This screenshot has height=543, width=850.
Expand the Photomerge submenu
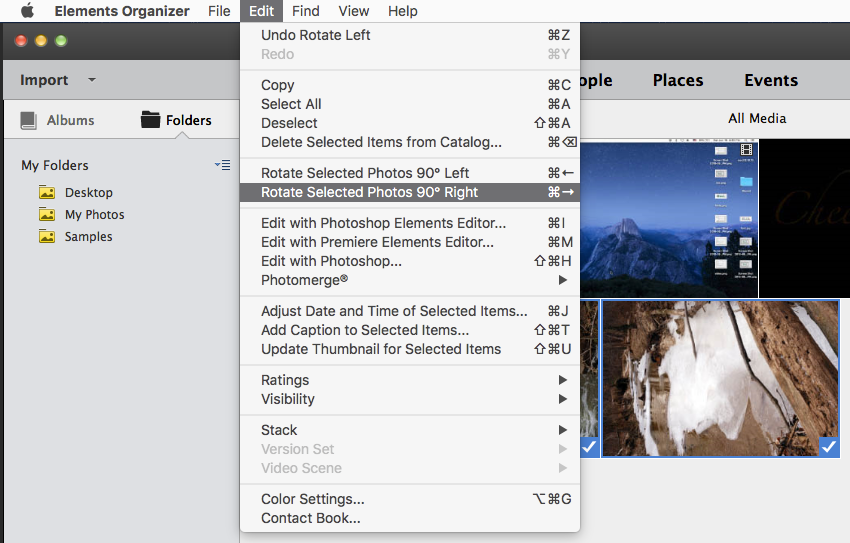(x=563, y=280)
